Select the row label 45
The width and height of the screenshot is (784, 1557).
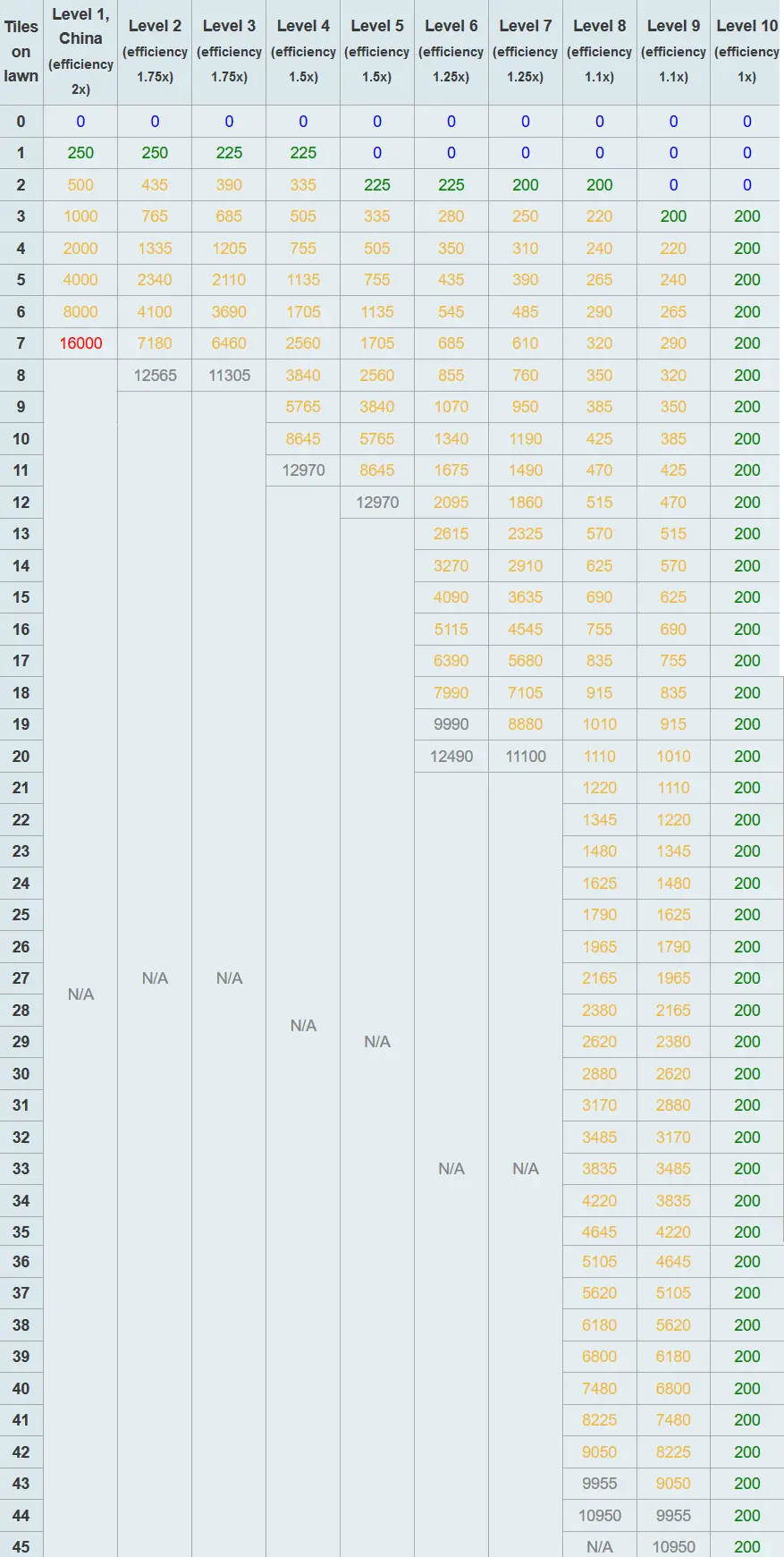point(21,1546)
